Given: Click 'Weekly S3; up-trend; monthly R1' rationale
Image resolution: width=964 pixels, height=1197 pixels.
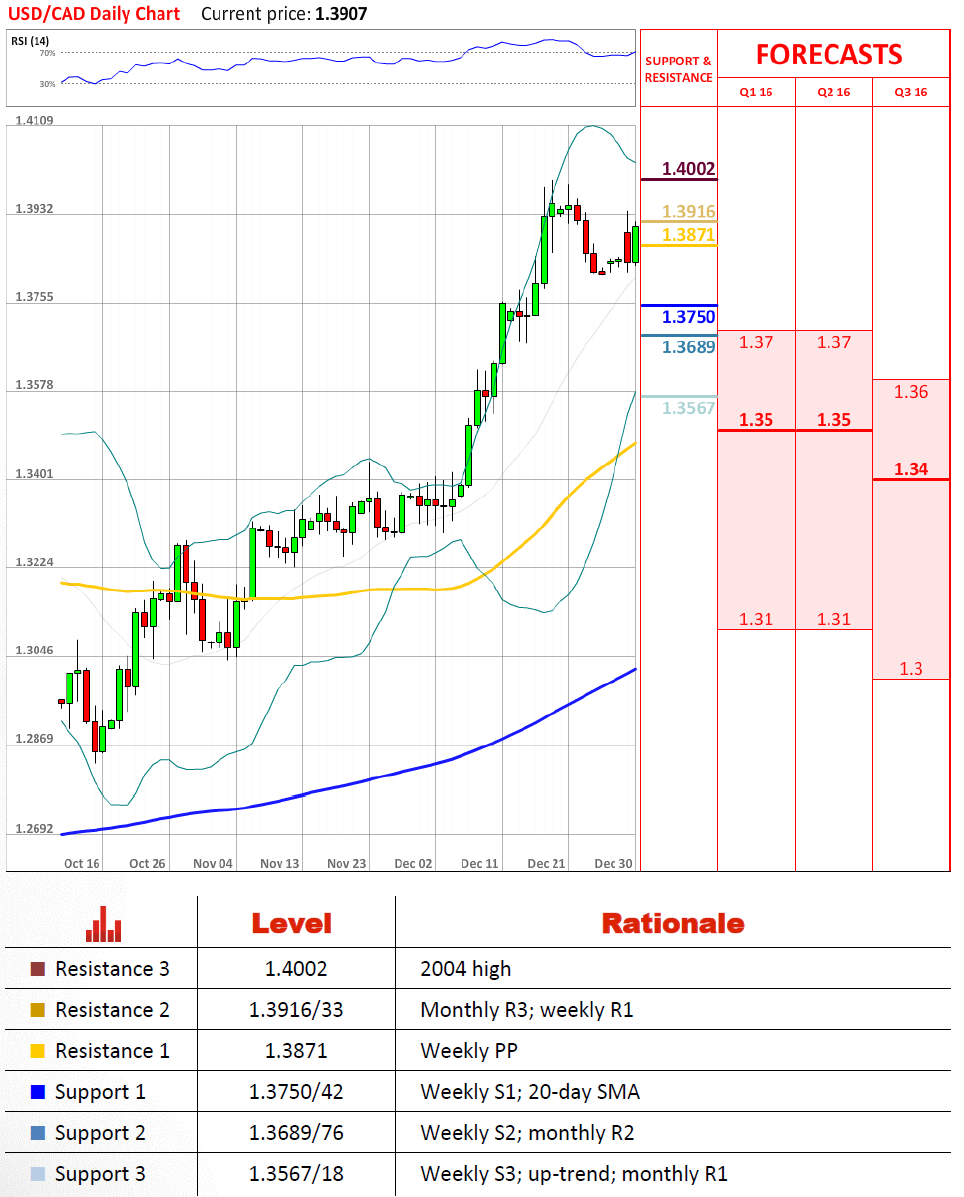Looking at the screenshot, I should coord(574,1174).
